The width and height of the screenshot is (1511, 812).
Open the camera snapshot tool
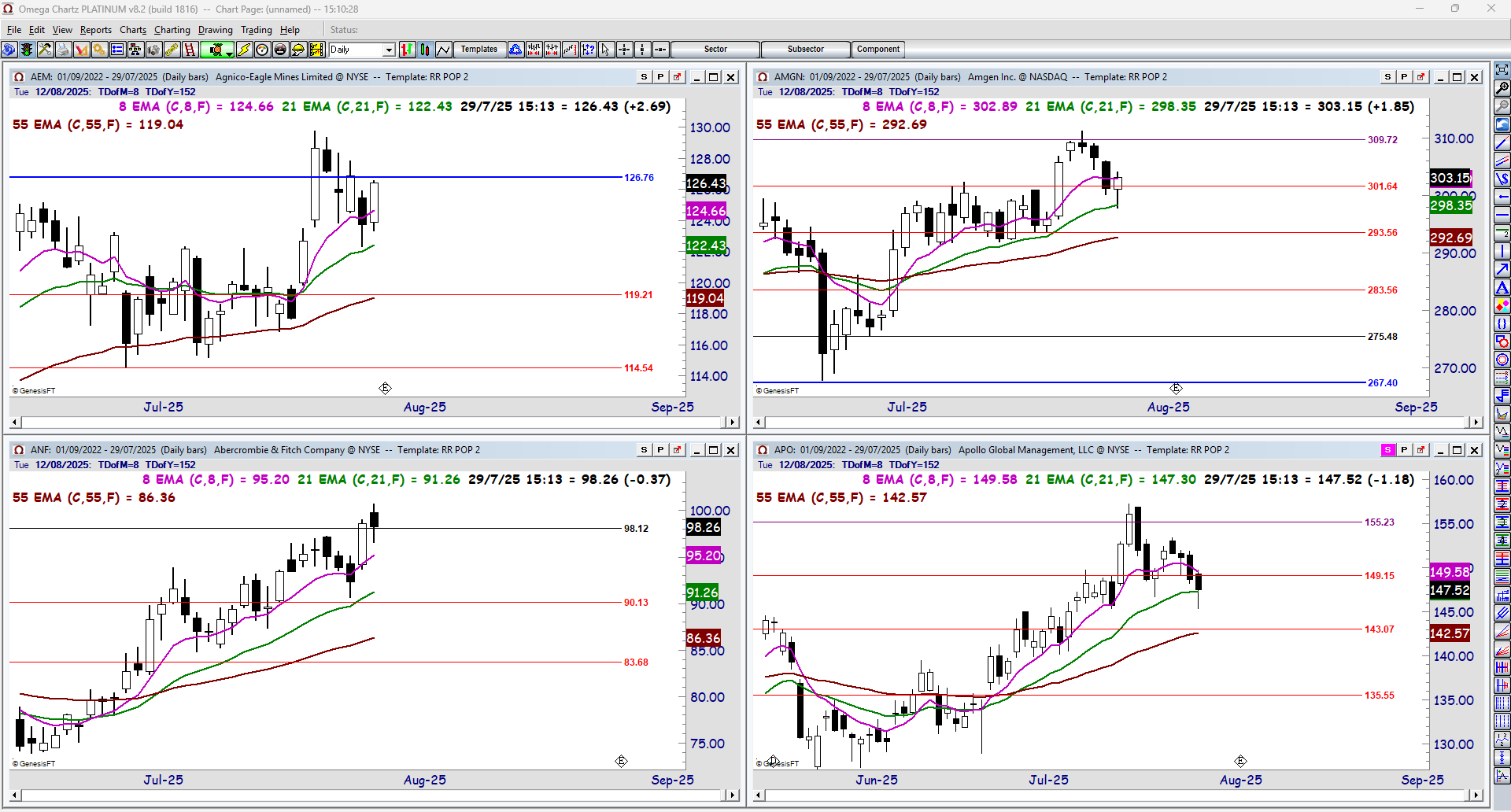(x=153, y=50)
